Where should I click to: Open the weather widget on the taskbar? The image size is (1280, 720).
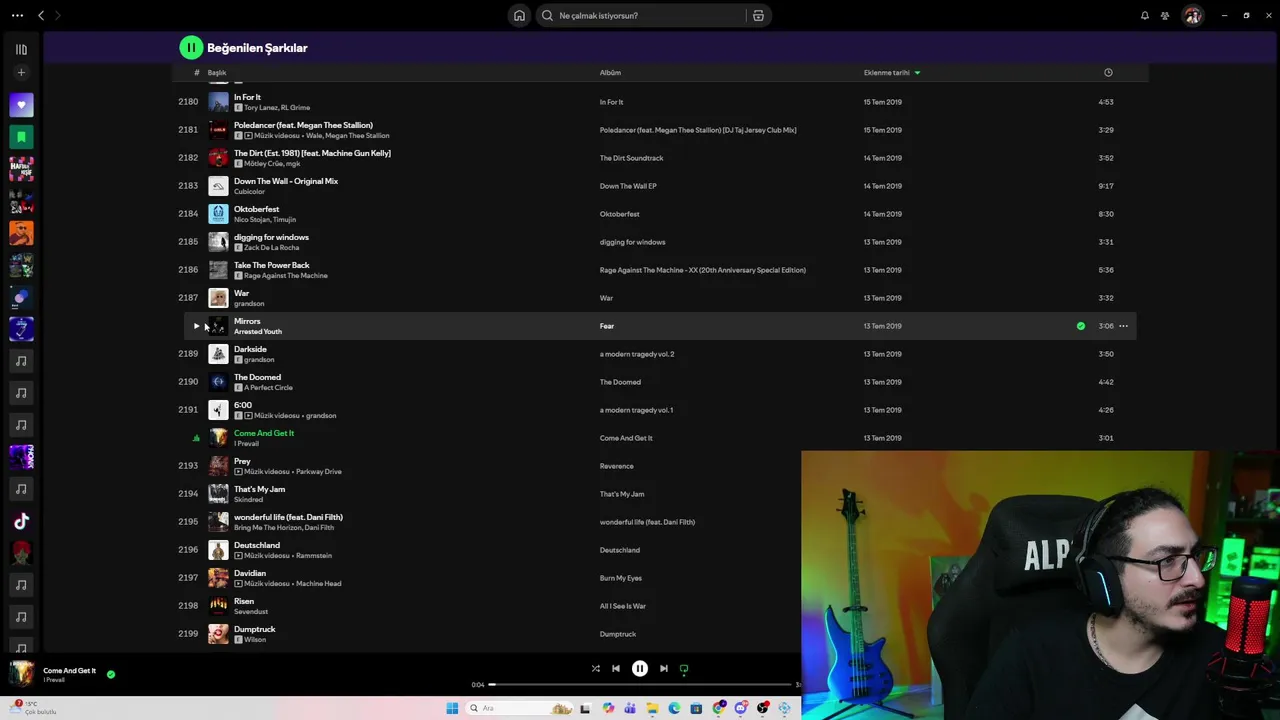pyautogui.click(x=33, y=708)
